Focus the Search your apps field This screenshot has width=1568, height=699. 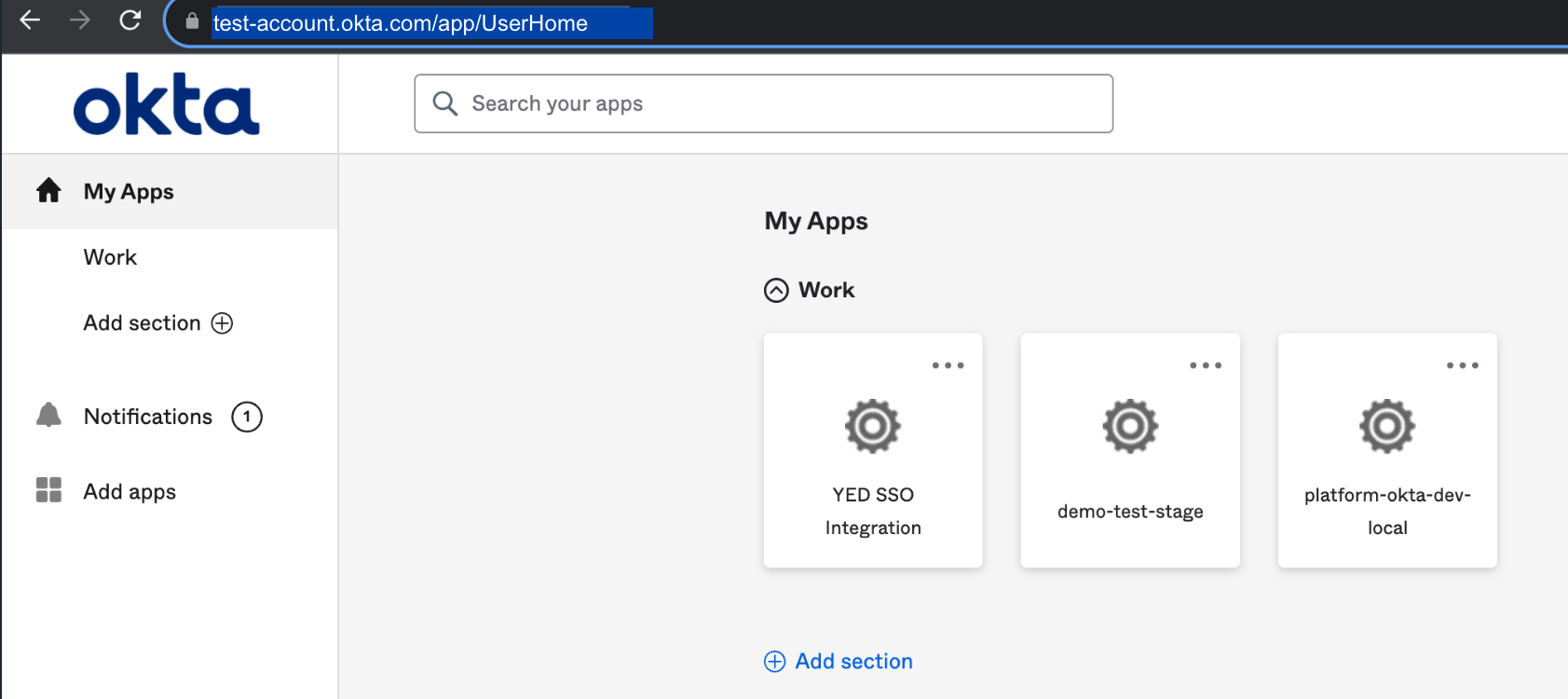763,103
